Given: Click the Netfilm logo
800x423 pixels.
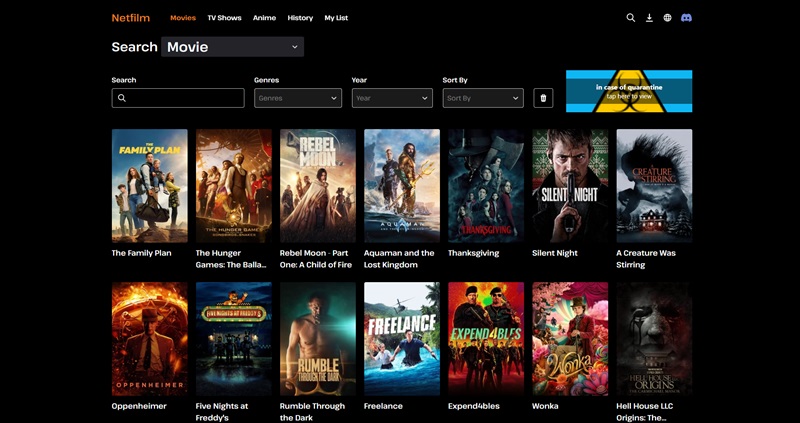Looking at the screenshot, I should tap(131, 18).
